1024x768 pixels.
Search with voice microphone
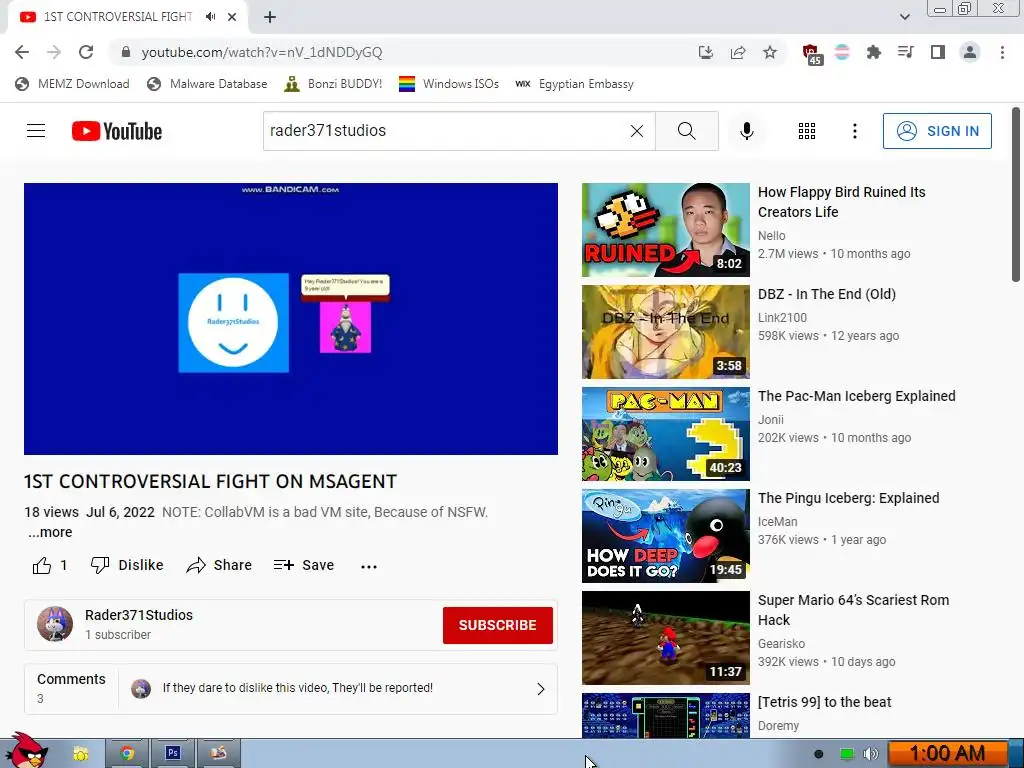746,131
